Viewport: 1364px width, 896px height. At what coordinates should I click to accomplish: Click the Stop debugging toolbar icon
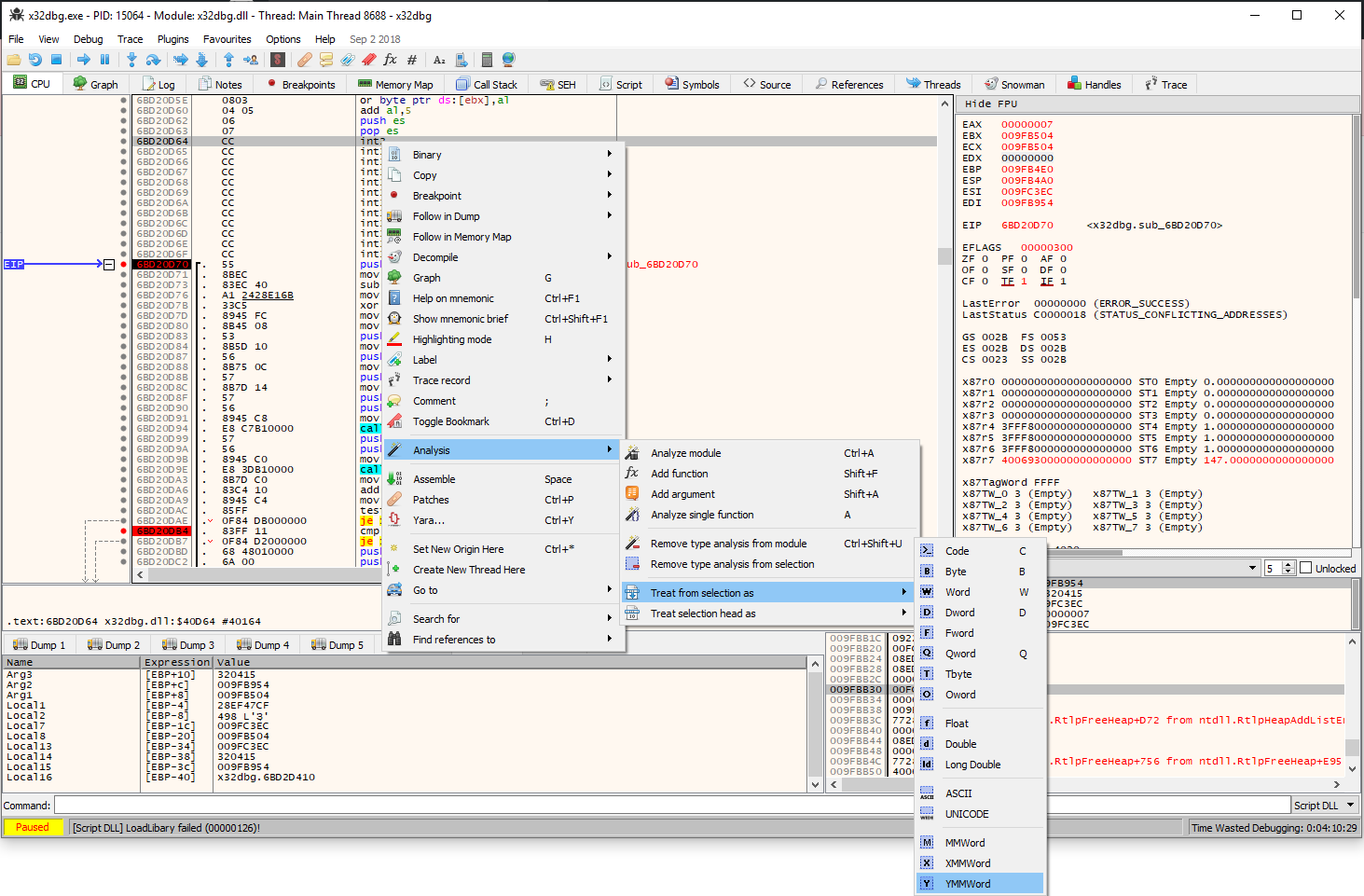coord(56,60)
